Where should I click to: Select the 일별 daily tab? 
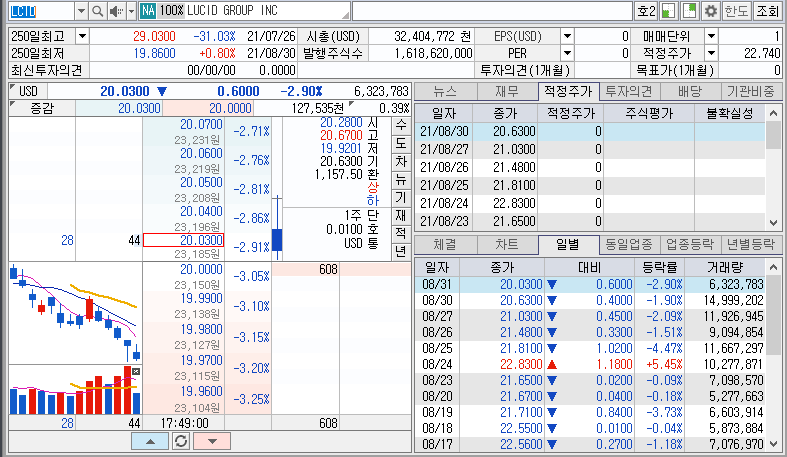pos(568,244)
